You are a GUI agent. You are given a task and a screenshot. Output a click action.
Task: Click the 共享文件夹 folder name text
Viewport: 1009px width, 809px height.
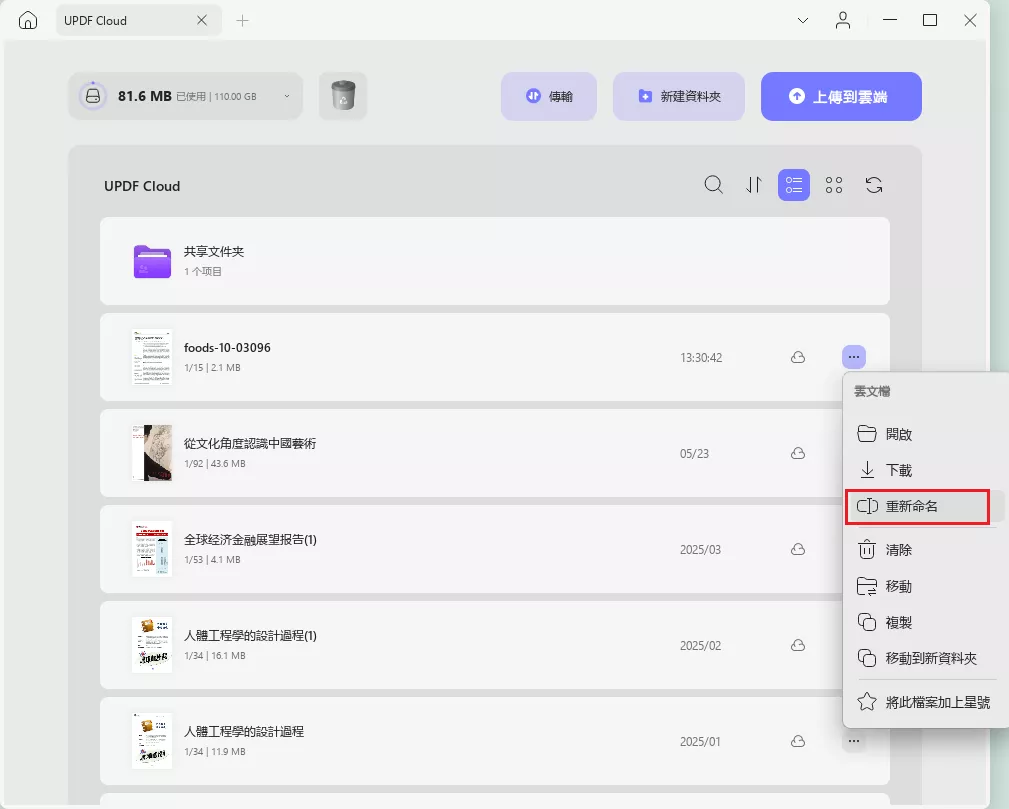[214, 252]
